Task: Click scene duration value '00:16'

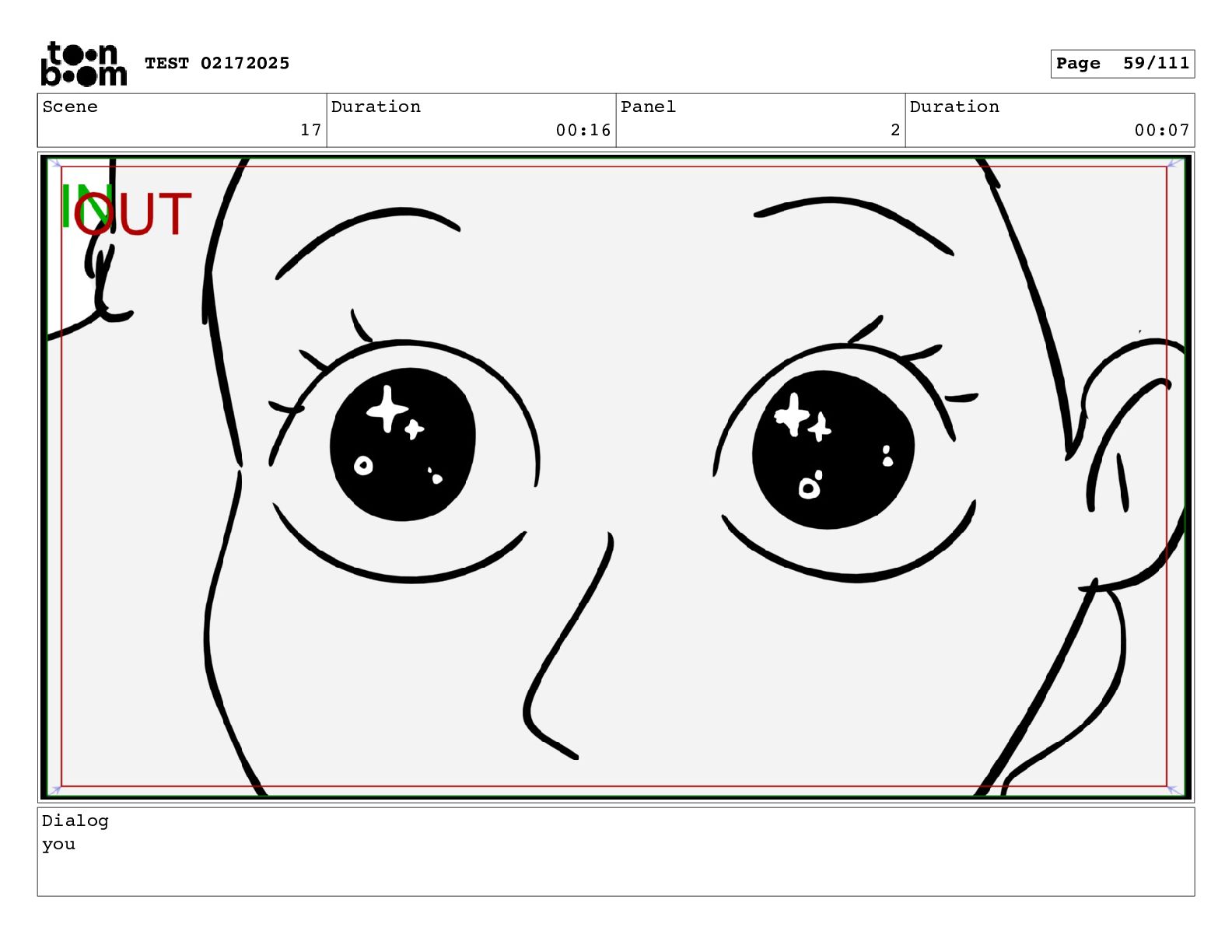Action: 583,130
